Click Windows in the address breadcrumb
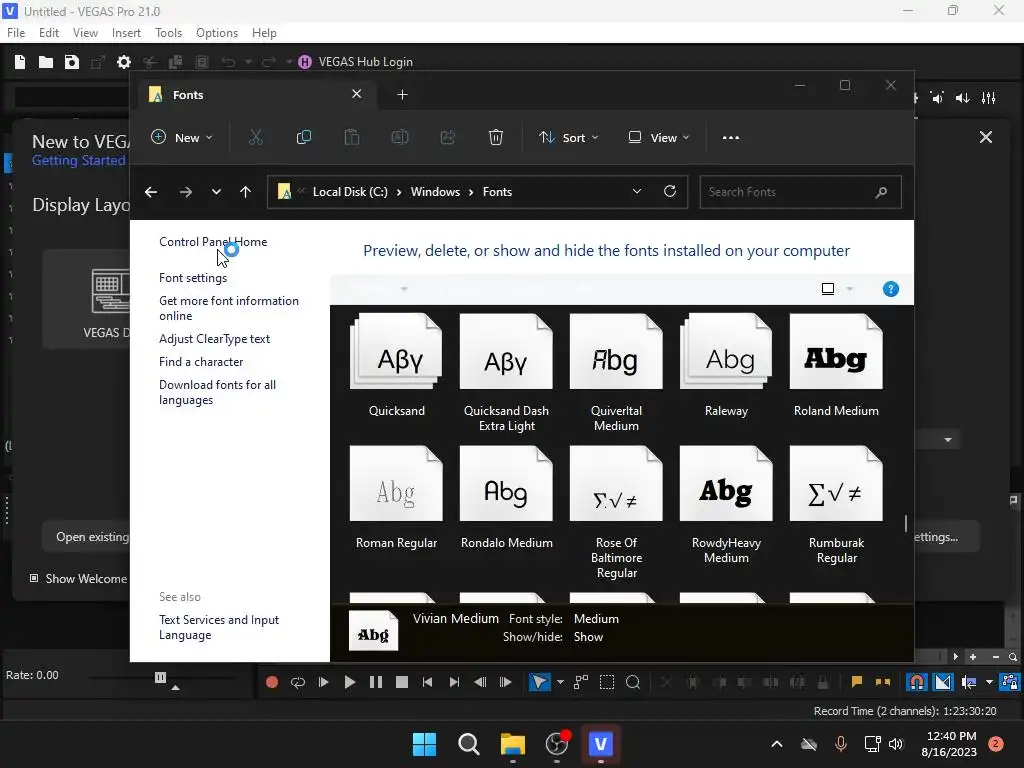 (435, 192)
